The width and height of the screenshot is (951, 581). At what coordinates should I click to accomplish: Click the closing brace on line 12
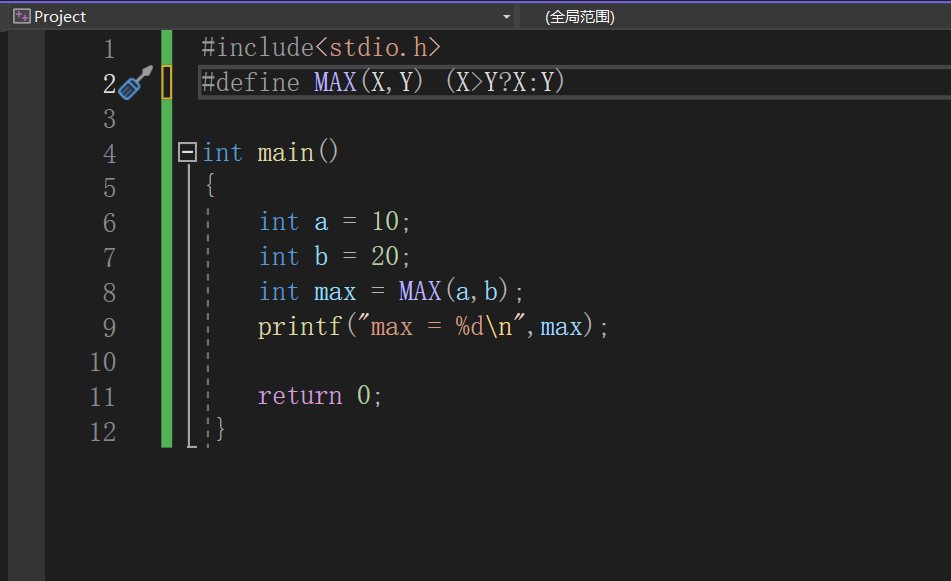(220, 429)
